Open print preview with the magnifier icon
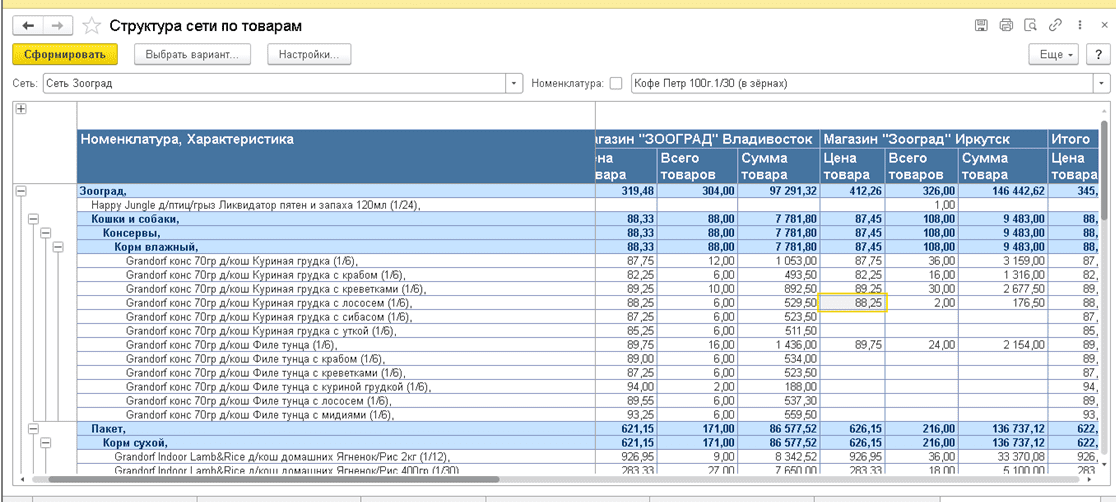The image size is (1116, 502). (1029, 25)
